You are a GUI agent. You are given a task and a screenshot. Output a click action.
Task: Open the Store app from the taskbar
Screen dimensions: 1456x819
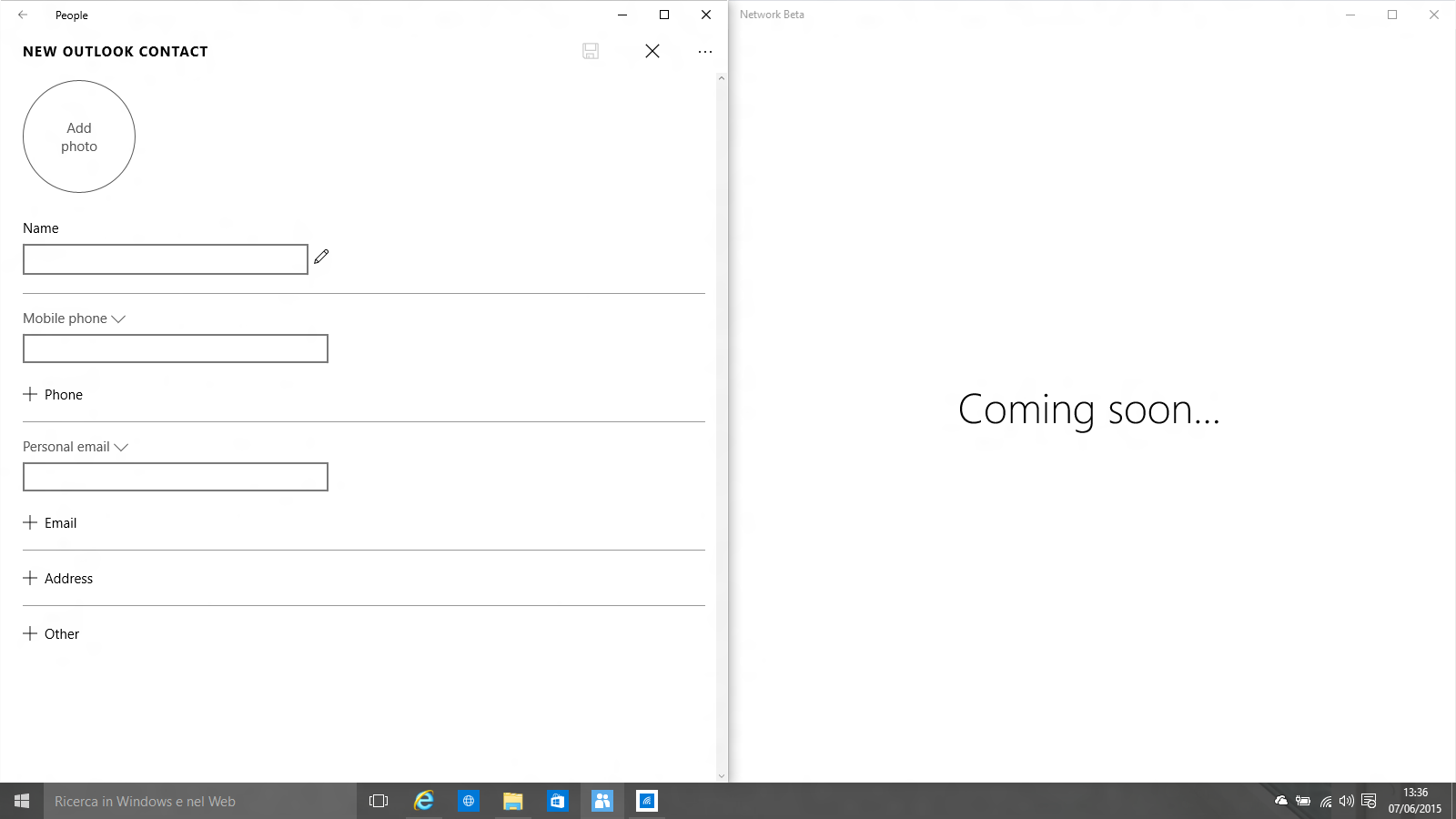tap(558, 801)
